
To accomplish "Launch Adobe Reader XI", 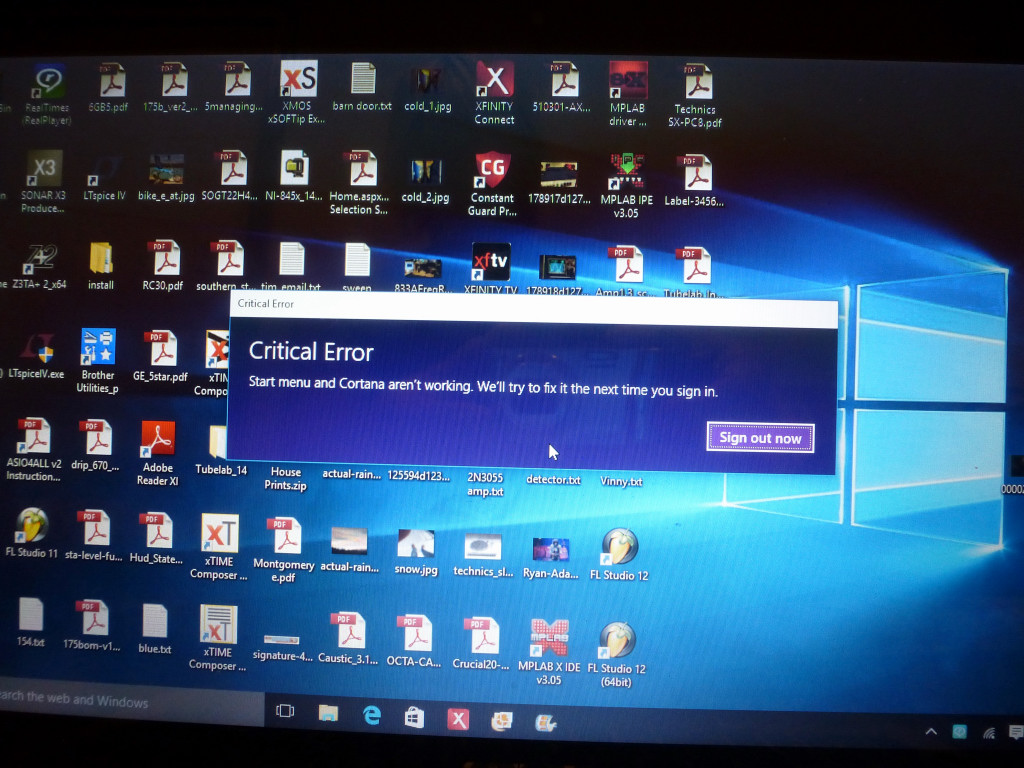I will pyautogui.click(x=157, y=454).
